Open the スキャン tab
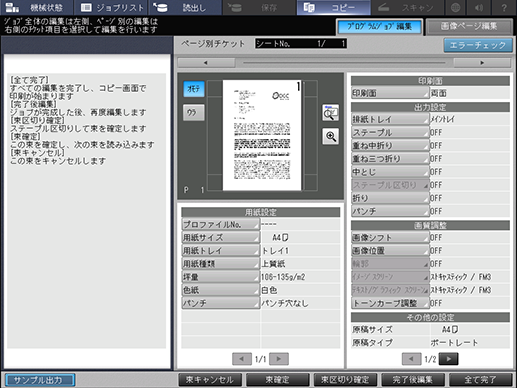The height and width of the screenshot is (388, 517). [408, 7]
